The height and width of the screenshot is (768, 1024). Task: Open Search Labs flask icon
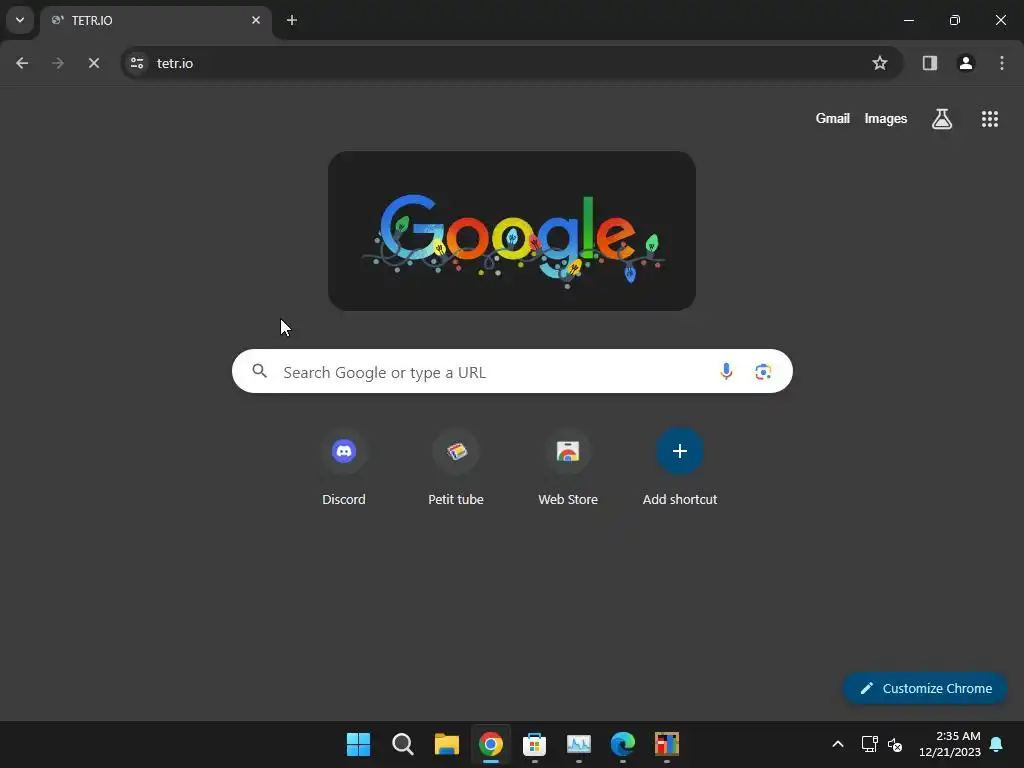(942, 119)
